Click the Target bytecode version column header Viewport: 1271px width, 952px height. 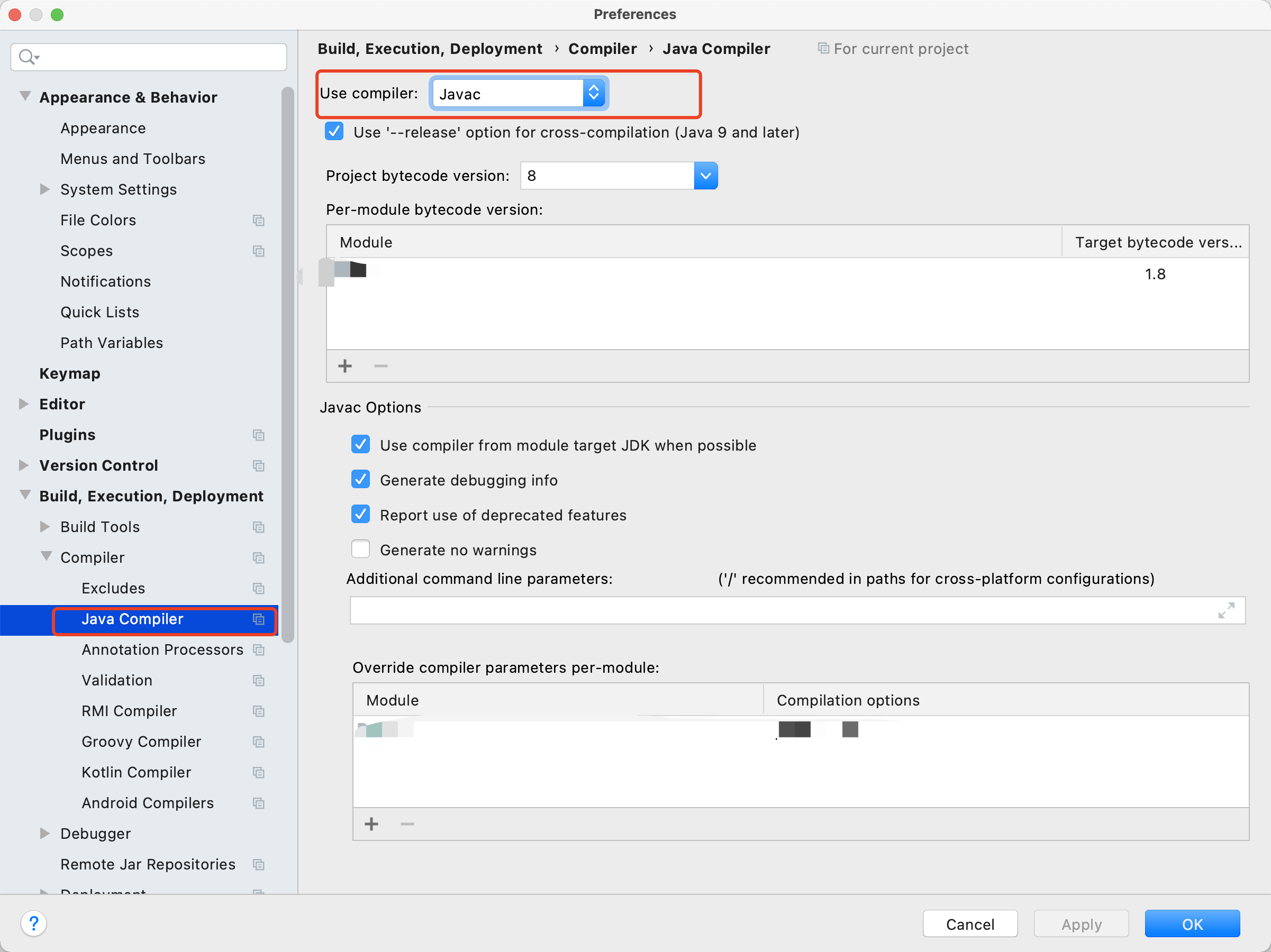tap(1155, 242)
